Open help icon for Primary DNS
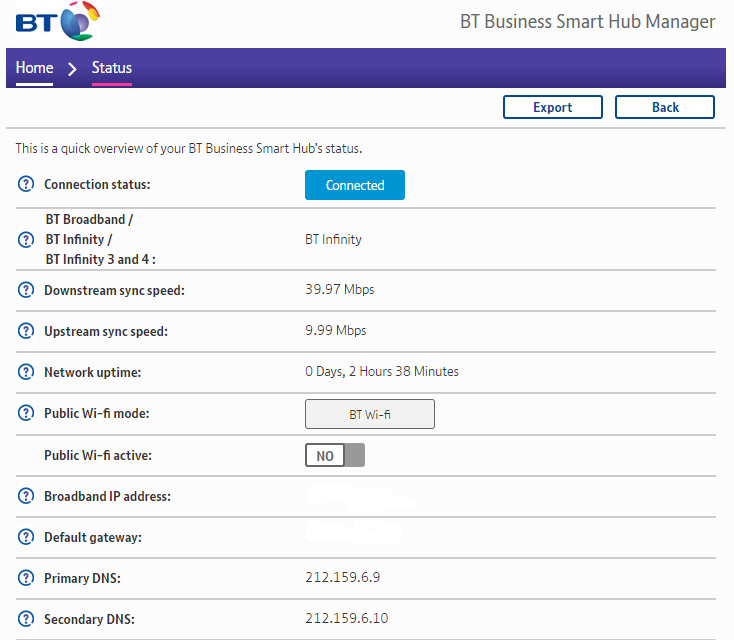Image resolution: width=734 pixels, height=640 pixels. pyautogui.click(x=26, y=579)
